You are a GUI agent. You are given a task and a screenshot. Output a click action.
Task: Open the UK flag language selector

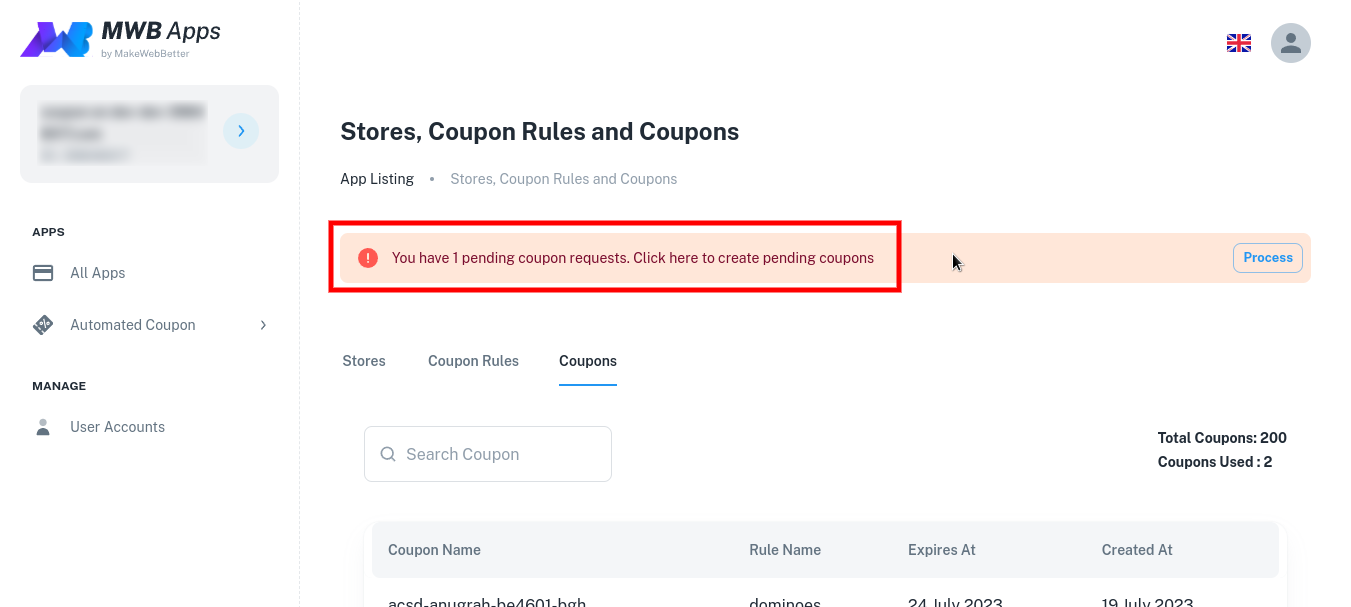(1239, 43)
